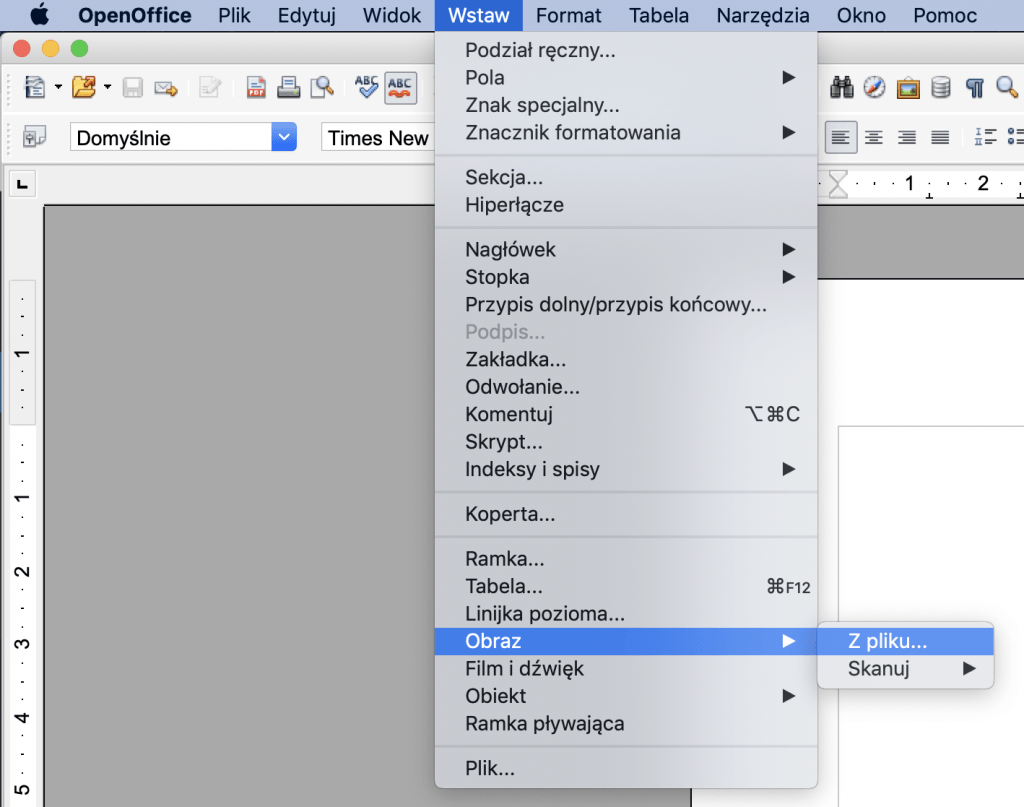Expand the Domyślnie paragraph style dropdown
This screenshot has width=1024, height=807.
(x=284, y=137)
